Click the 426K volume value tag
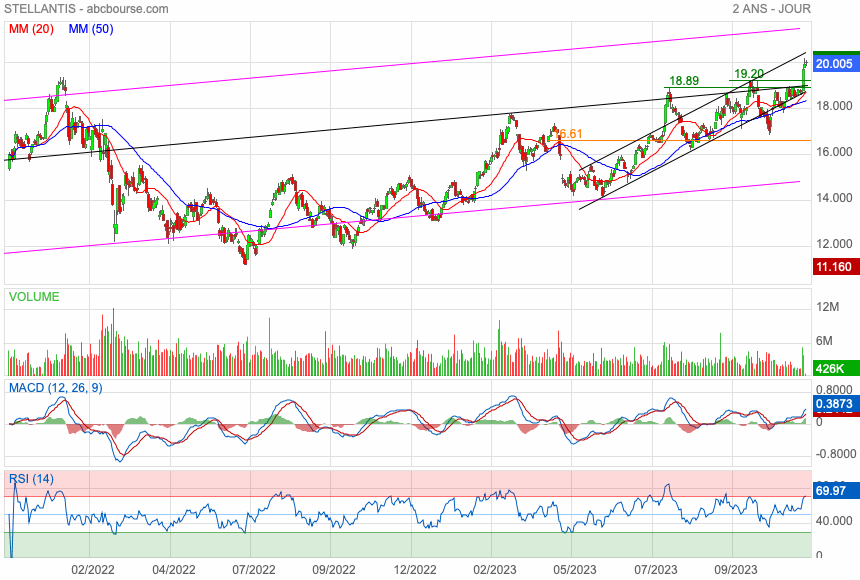The image size is (860, 580). (x=836, y=369)
